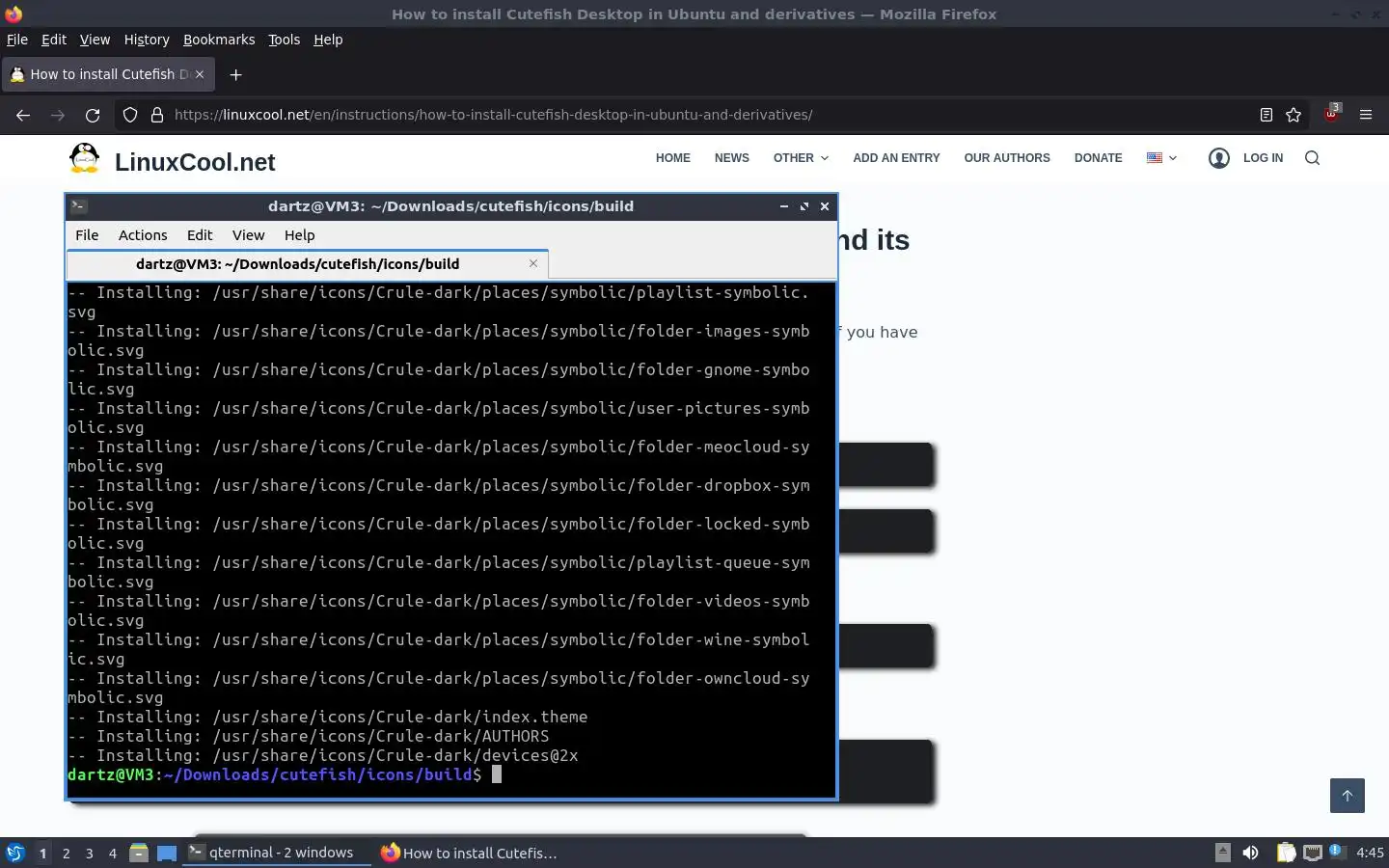1389x868 pixels.
Task: Switch to virtual desktop 1
Action: click(x=42, y=853)
